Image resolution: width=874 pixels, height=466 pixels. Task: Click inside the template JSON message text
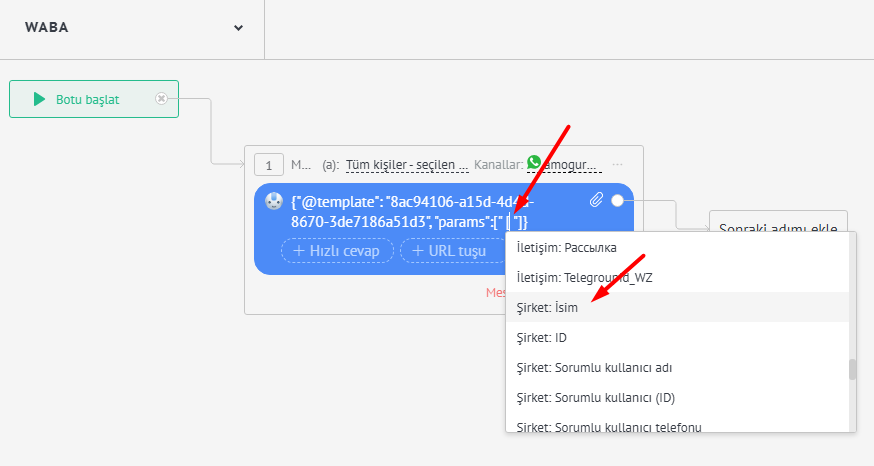point(412,212)
